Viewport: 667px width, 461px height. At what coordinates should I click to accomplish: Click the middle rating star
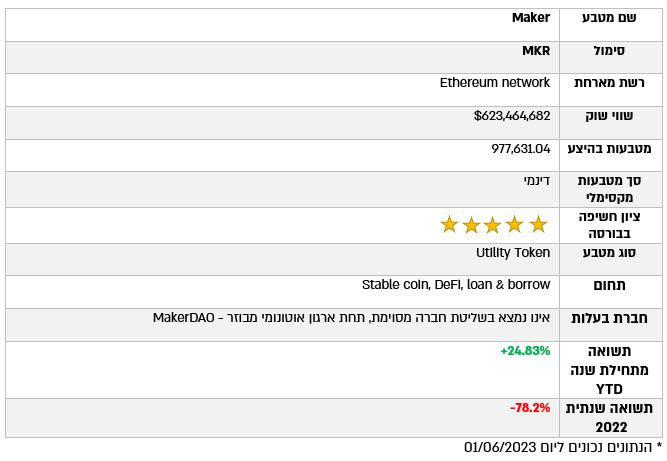(493, 225)
